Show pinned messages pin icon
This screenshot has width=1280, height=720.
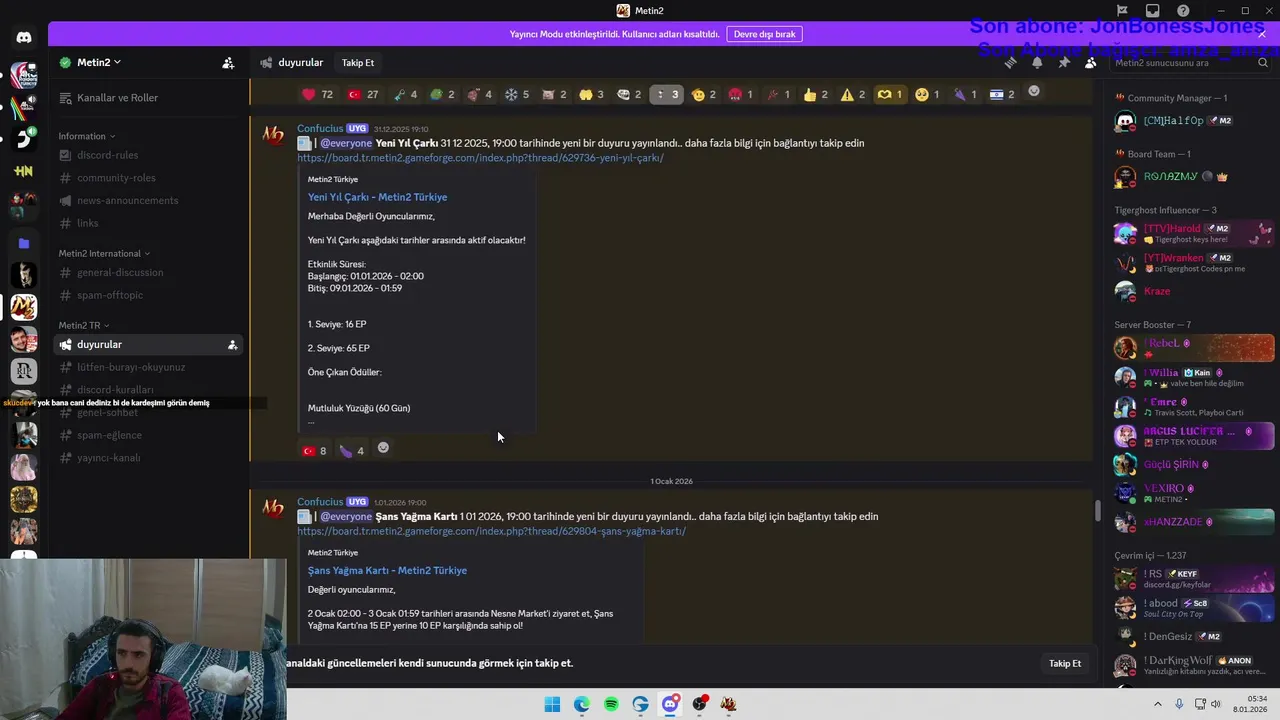(1064, 62)
